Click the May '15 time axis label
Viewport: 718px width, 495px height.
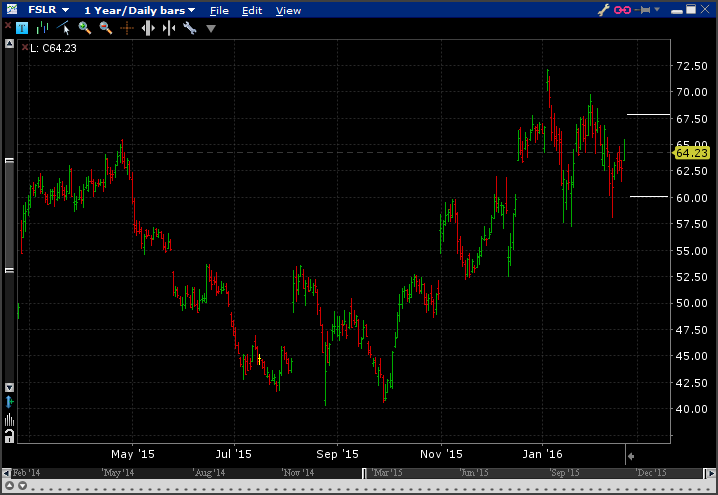133,454
